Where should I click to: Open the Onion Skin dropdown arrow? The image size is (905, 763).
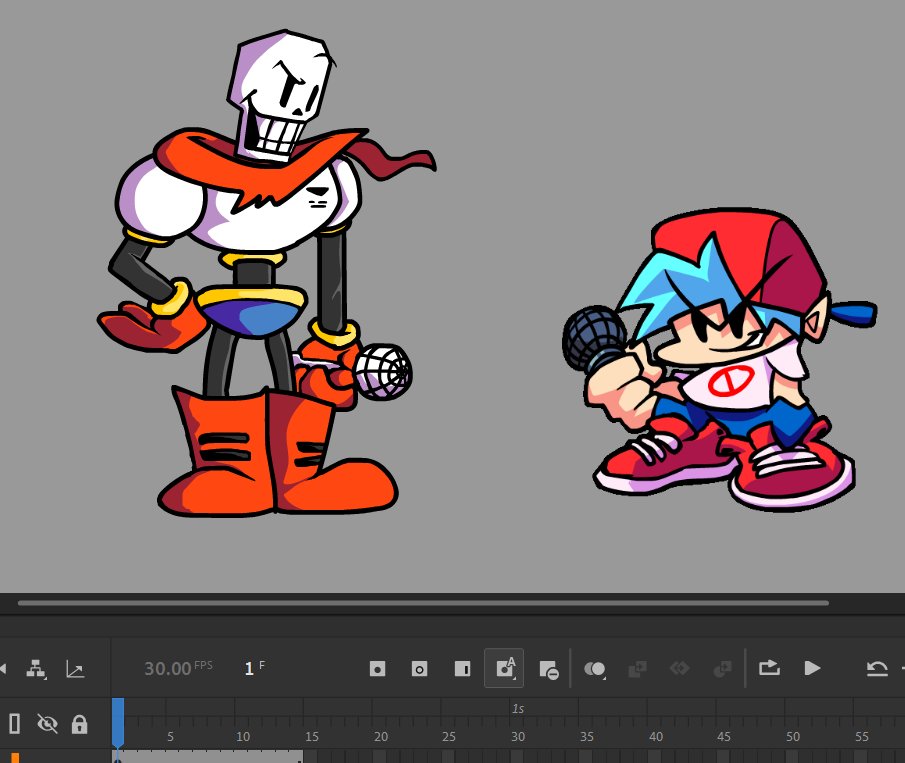coord(602,678)
